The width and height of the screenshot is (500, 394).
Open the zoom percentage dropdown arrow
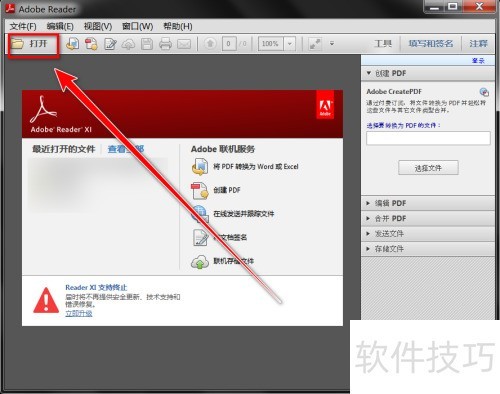coord(289,44)
